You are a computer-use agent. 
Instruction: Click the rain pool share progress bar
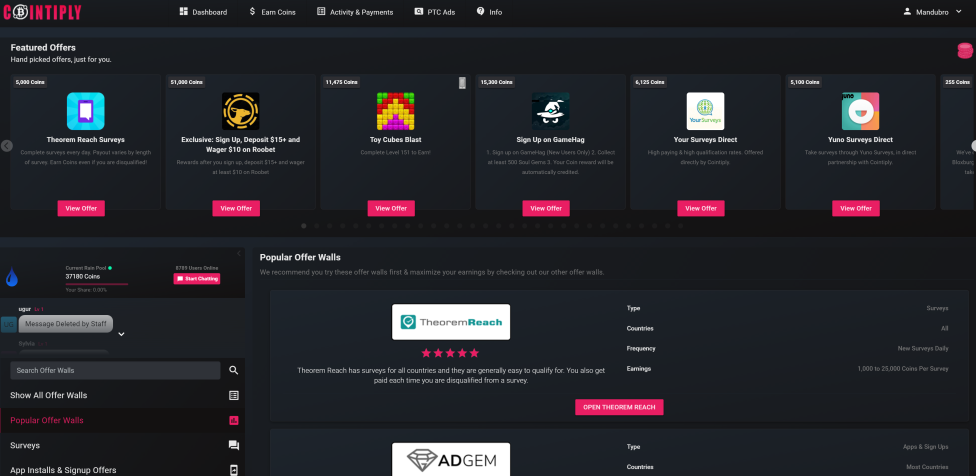pyautogui.click(x=96, y=284)
